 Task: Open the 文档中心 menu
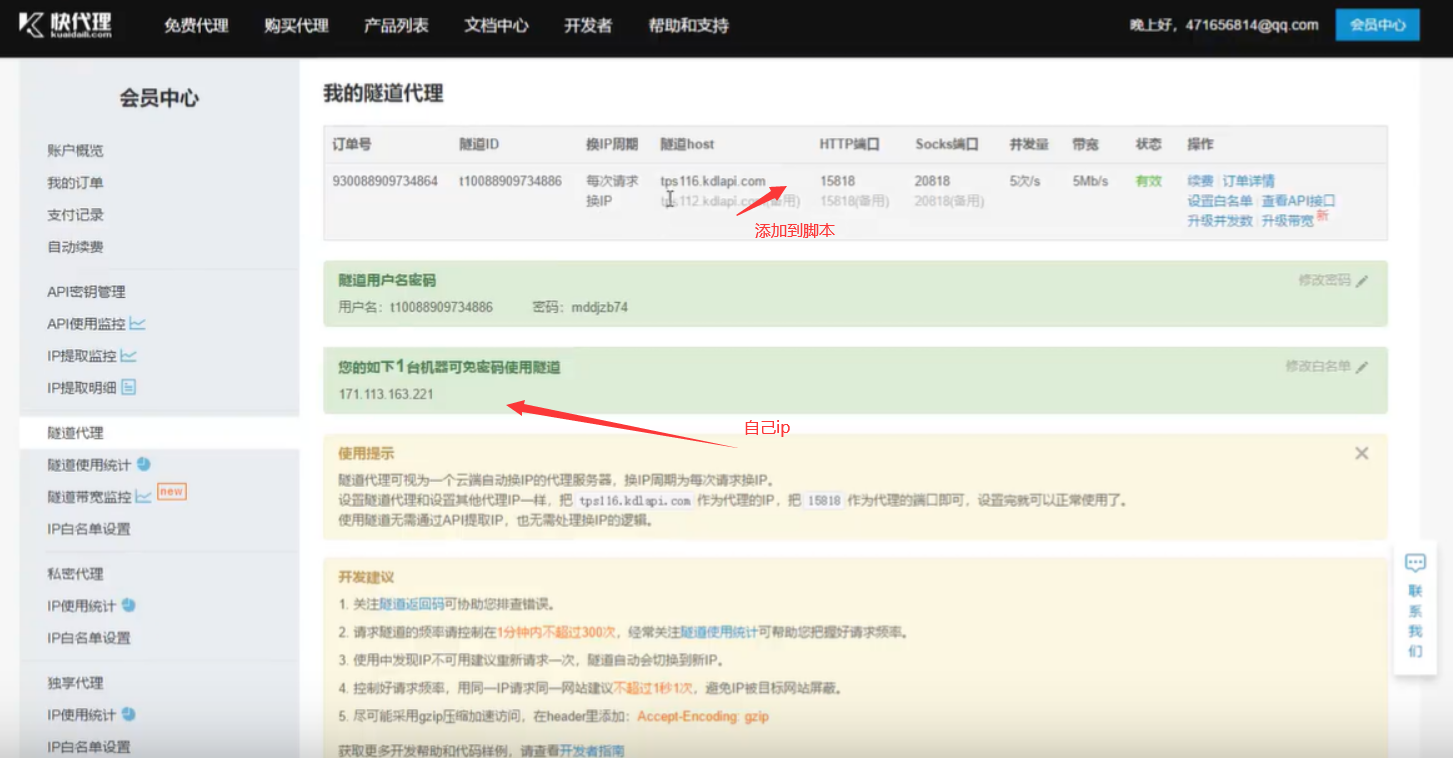496,25
